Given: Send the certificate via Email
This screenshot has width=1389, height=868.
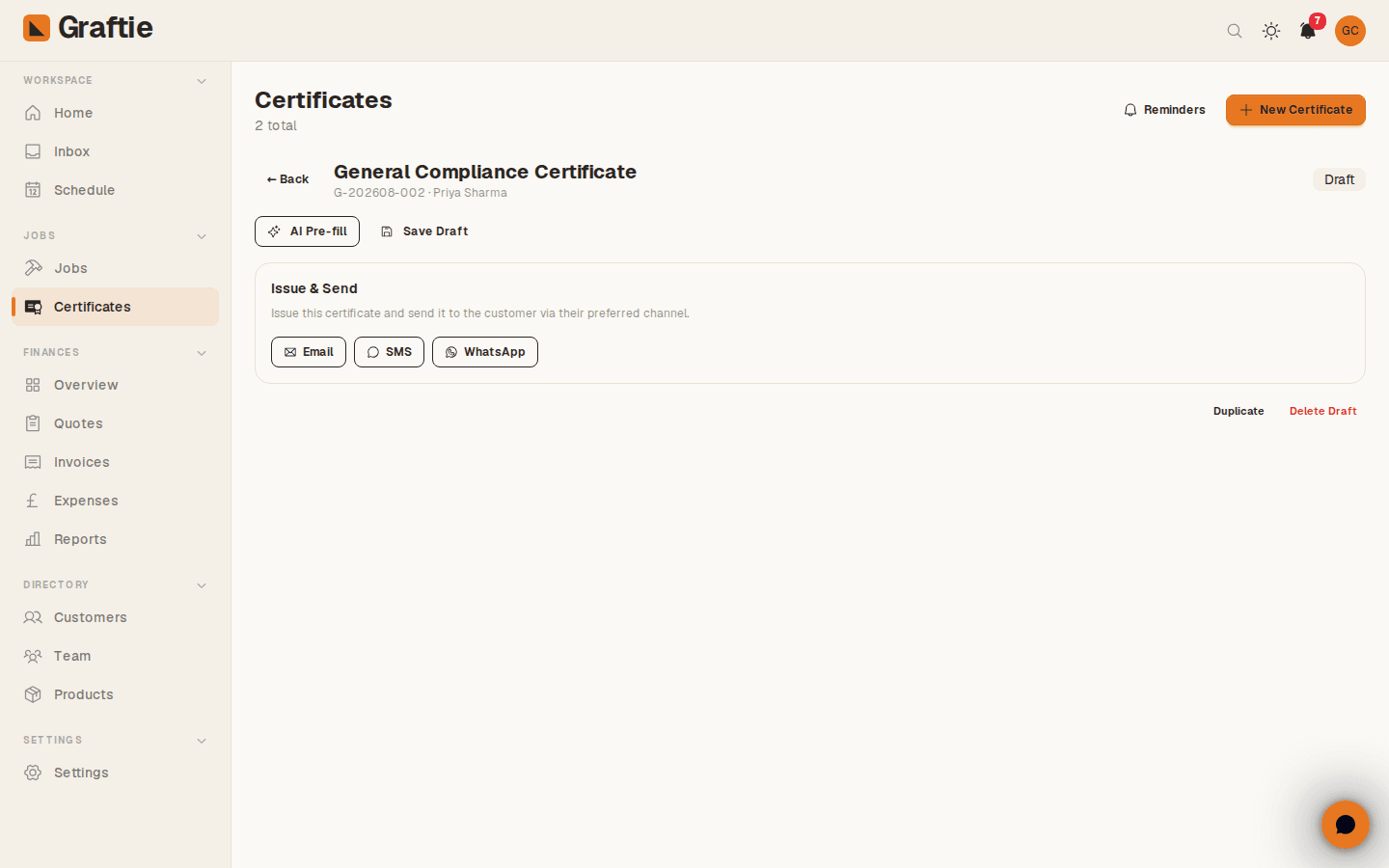Looking at the screenshot, I should point(309,352).
